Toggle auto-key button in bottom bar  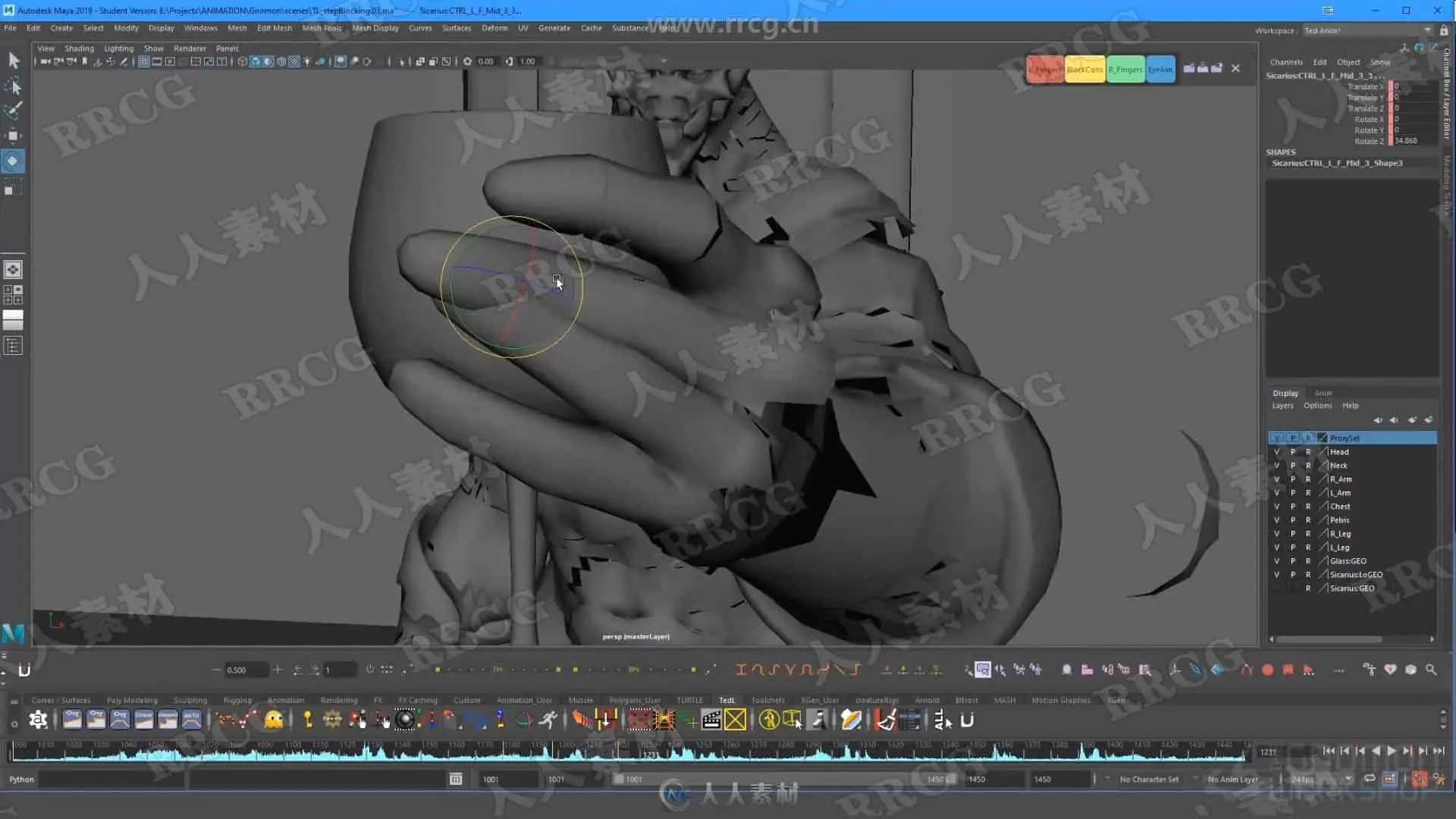point(1419,780)
